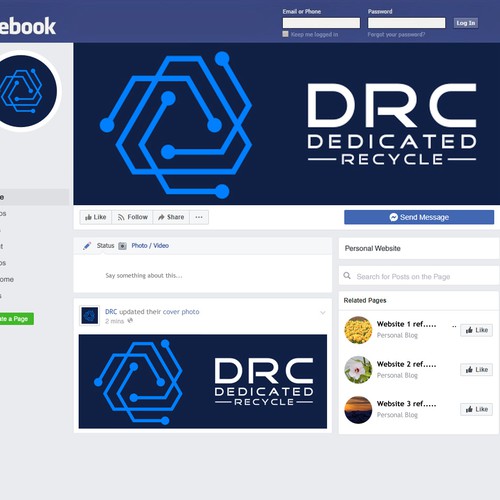Click the facebook logo in header

[28, 26]
